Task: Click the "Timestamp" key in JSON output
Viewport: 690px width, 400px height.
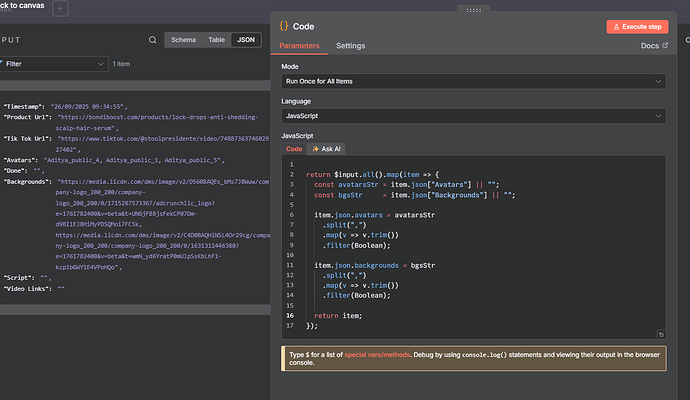Action: (x=24, y=106)
